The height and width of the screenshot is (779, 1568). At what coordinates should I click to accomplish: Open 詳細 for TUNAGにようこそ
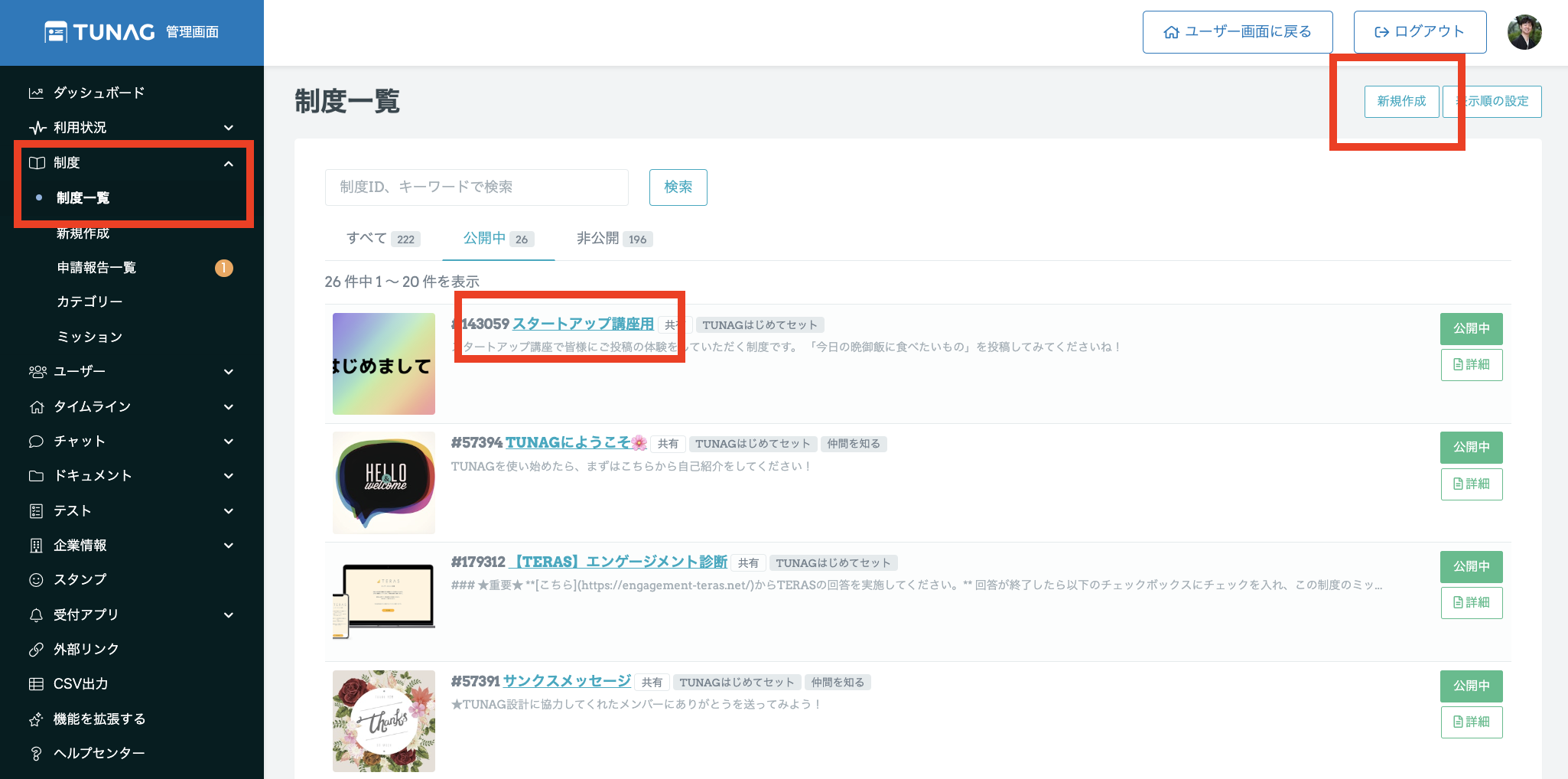(1472, 484)
